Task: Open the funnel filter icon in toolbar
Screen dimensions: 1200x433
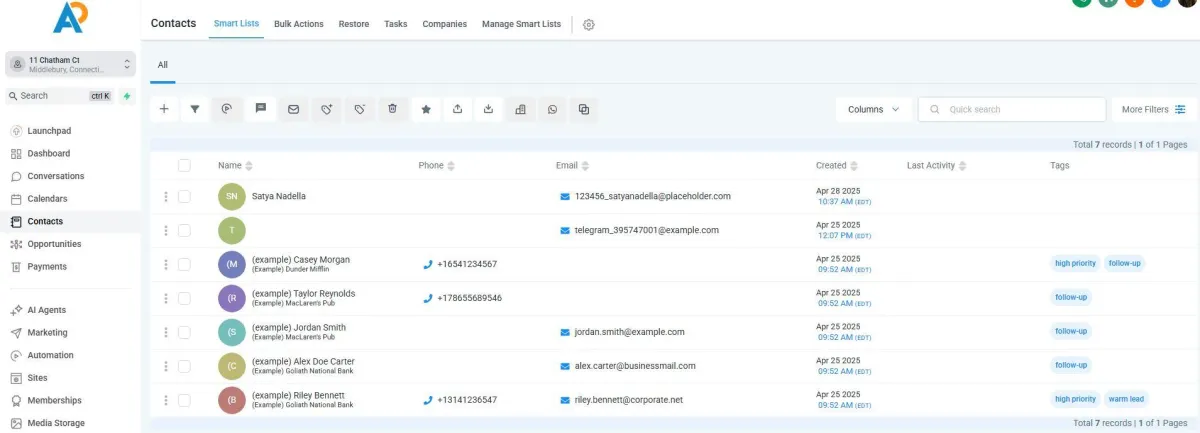Action: click(x=195, y=110)
